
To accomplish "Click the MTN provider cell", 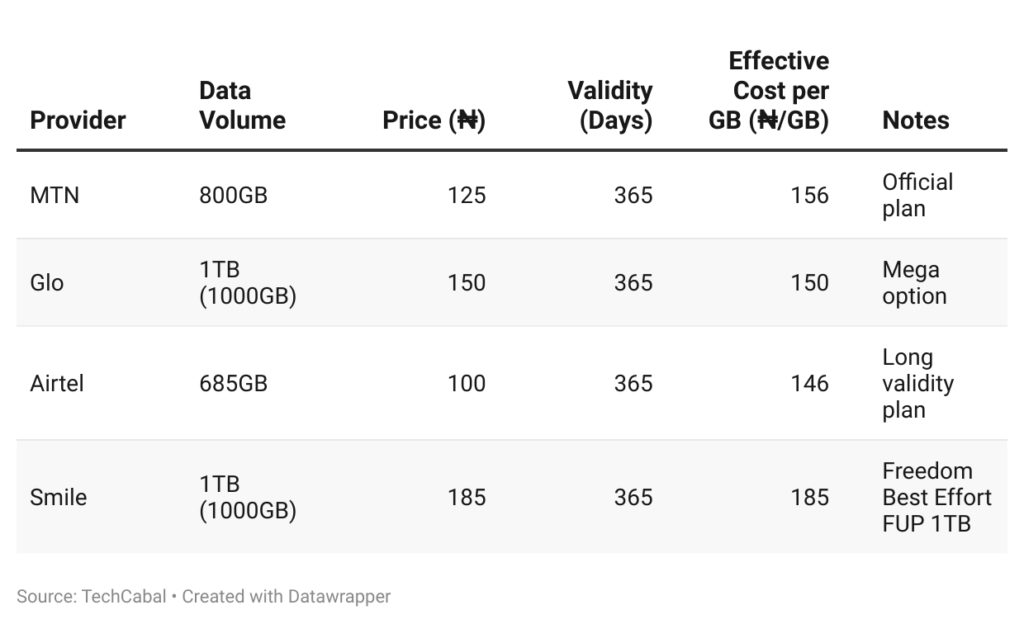I will click(x=55, y=195).
